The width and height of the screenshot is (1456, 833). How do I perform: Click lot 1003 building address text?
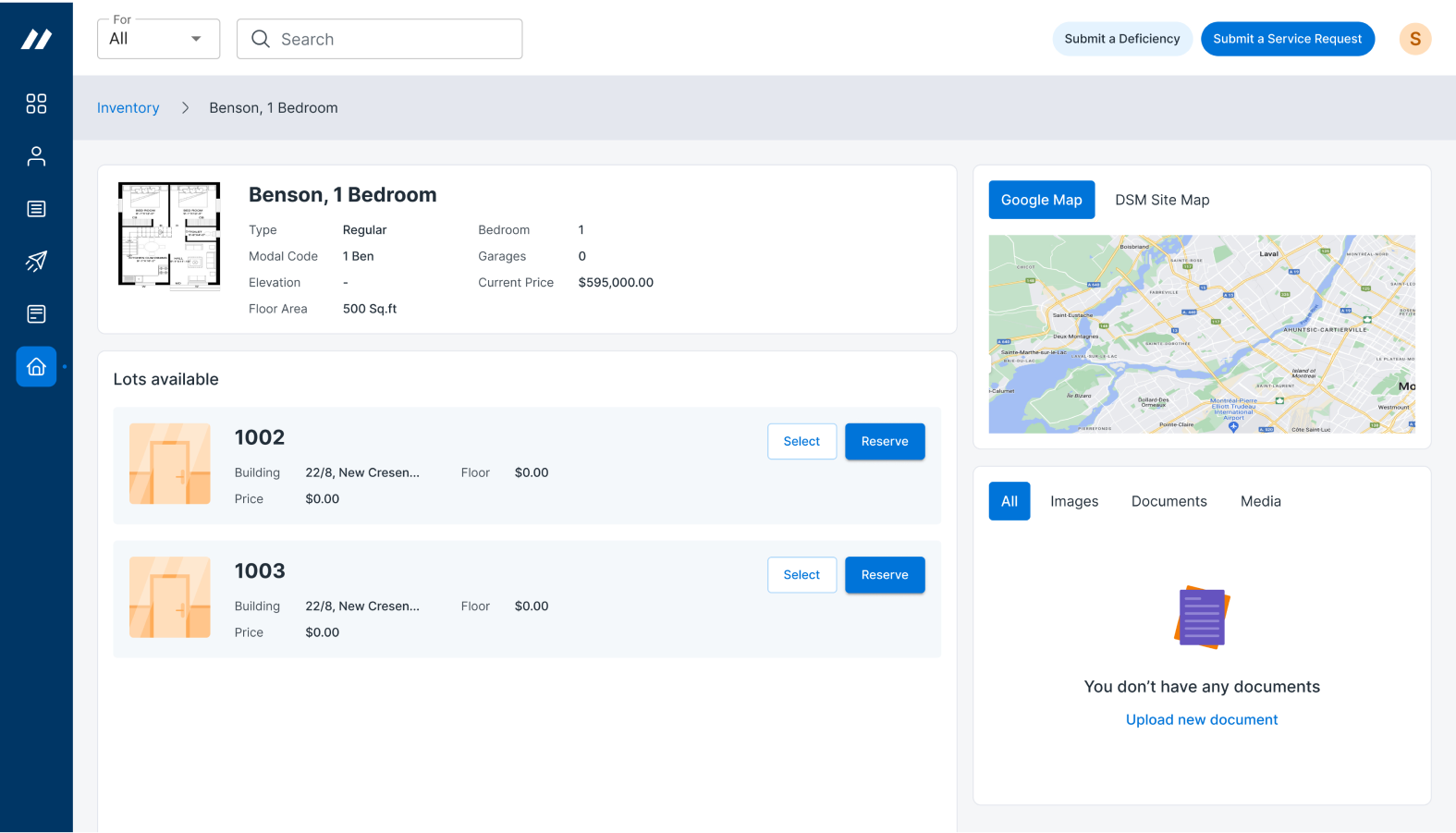coord(362,606)
